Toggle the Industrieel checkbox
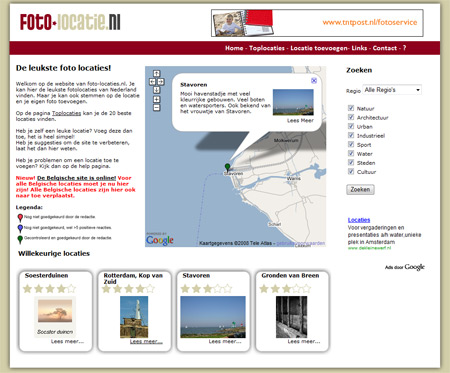This screenshot has height=373, width=450. pos(351,135)
